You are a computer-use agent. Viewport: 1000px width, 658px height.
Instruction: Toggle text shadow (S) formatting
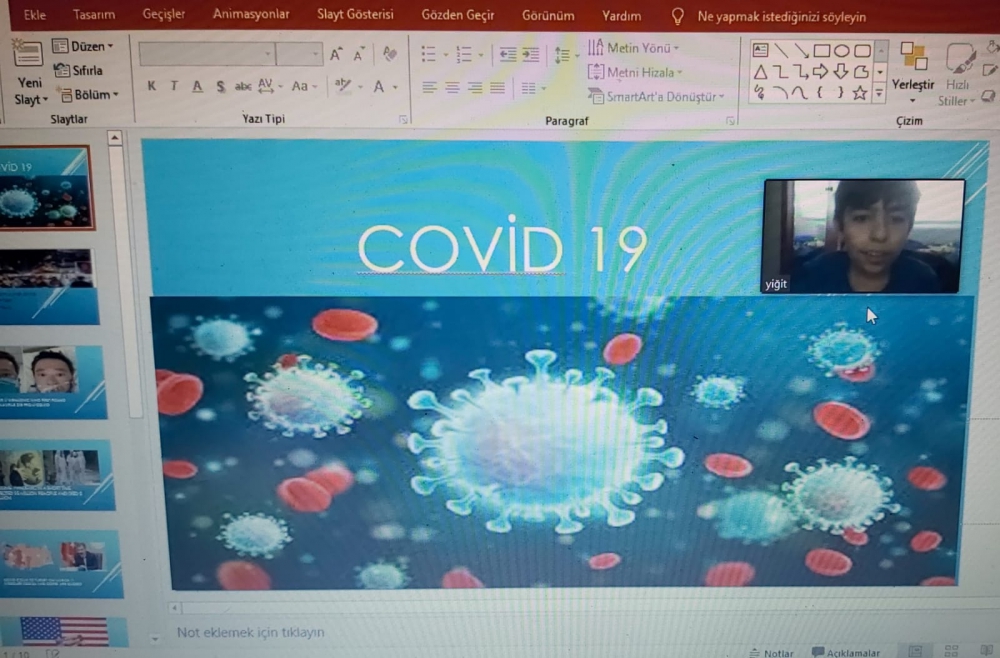[221, 86]
